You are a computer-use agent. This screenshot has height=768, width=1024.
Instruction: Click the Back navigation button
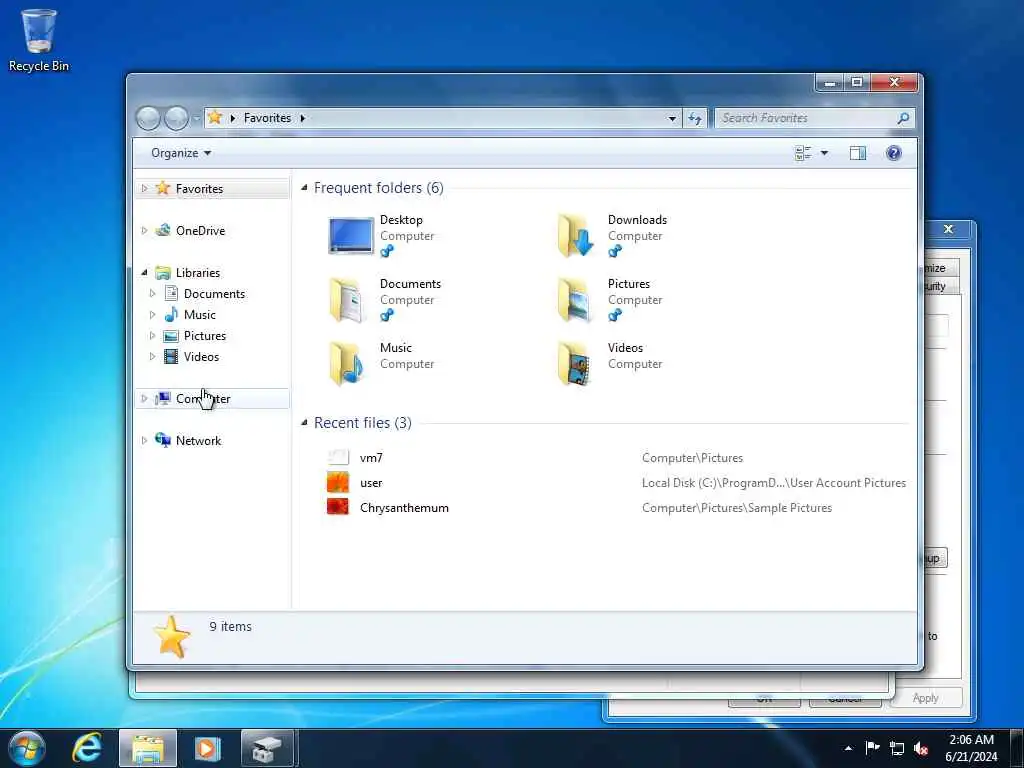(148, 118)
